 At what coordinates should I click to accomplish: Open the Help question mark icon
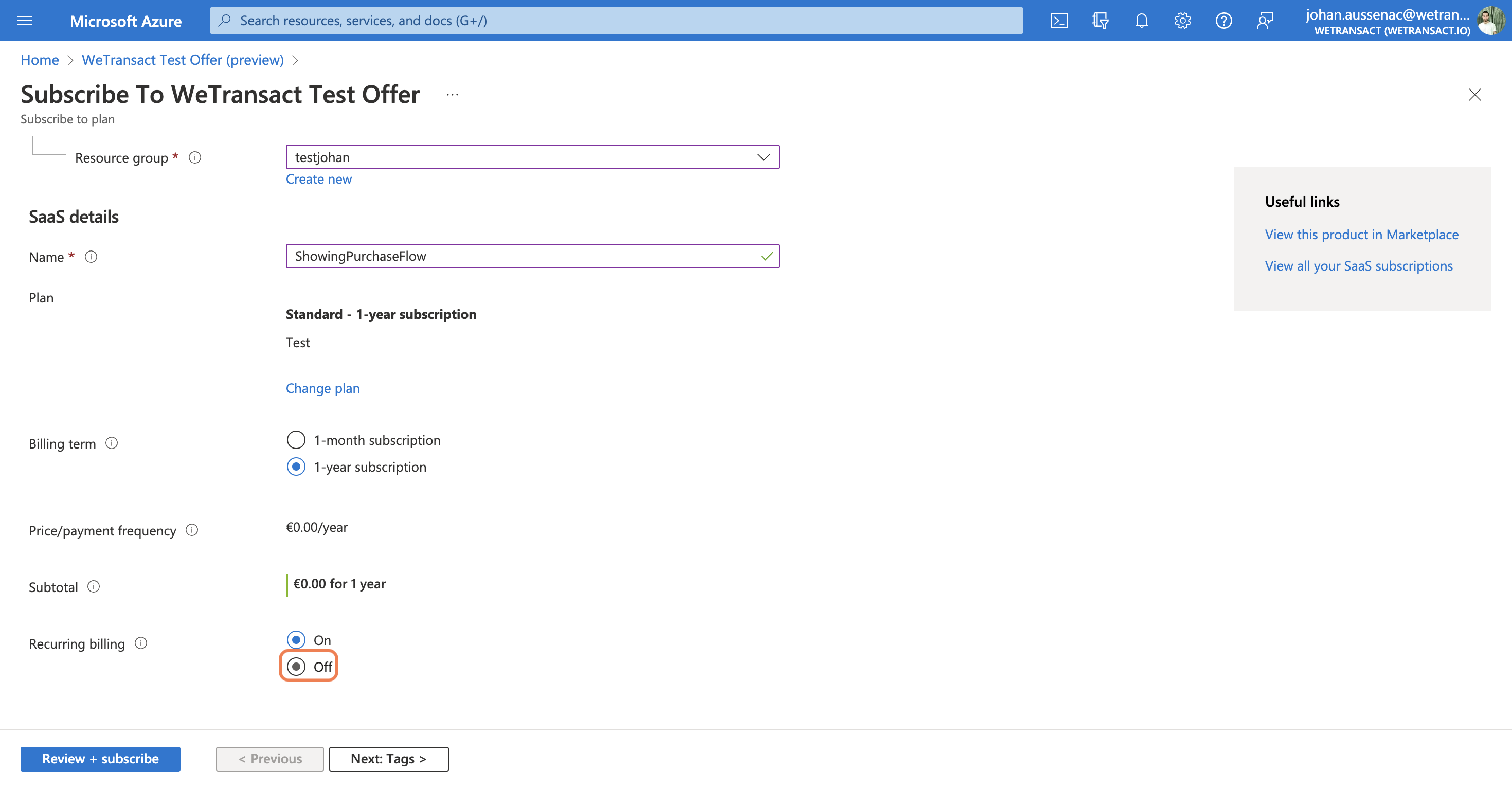click(1223, 21)
